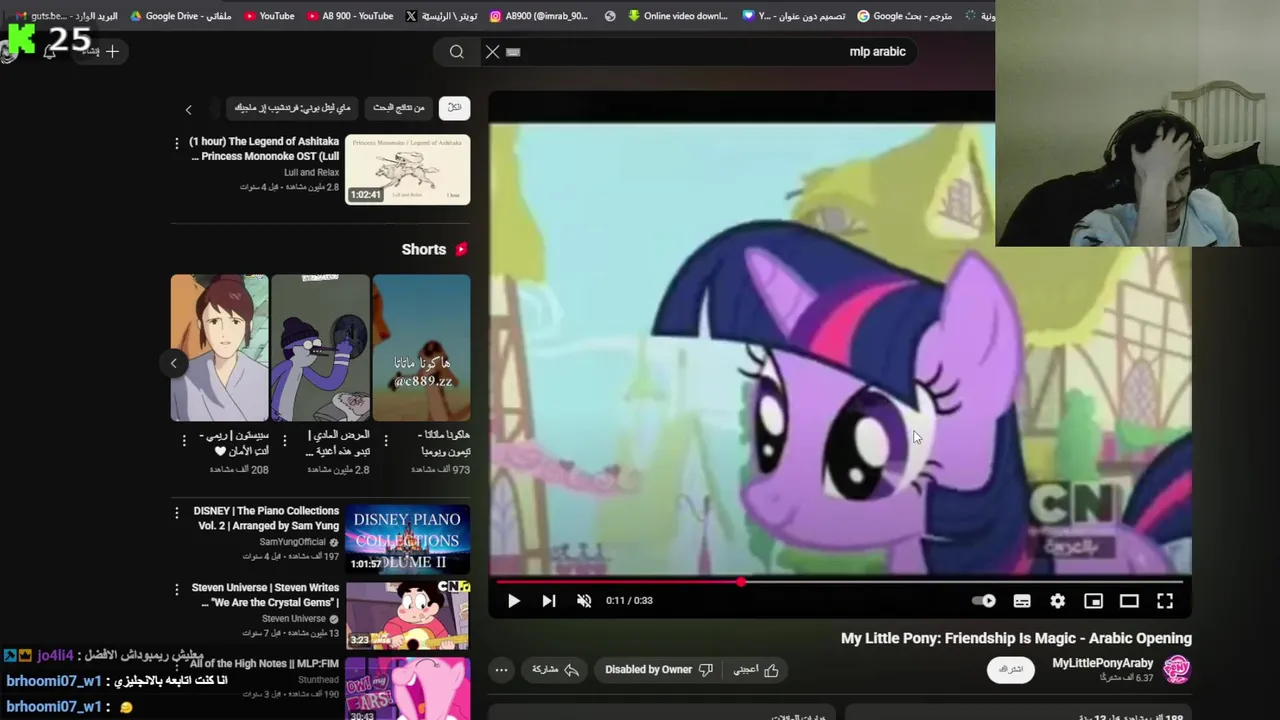Switch to theater mode view
The image size is (1280, 720).
1129,601
